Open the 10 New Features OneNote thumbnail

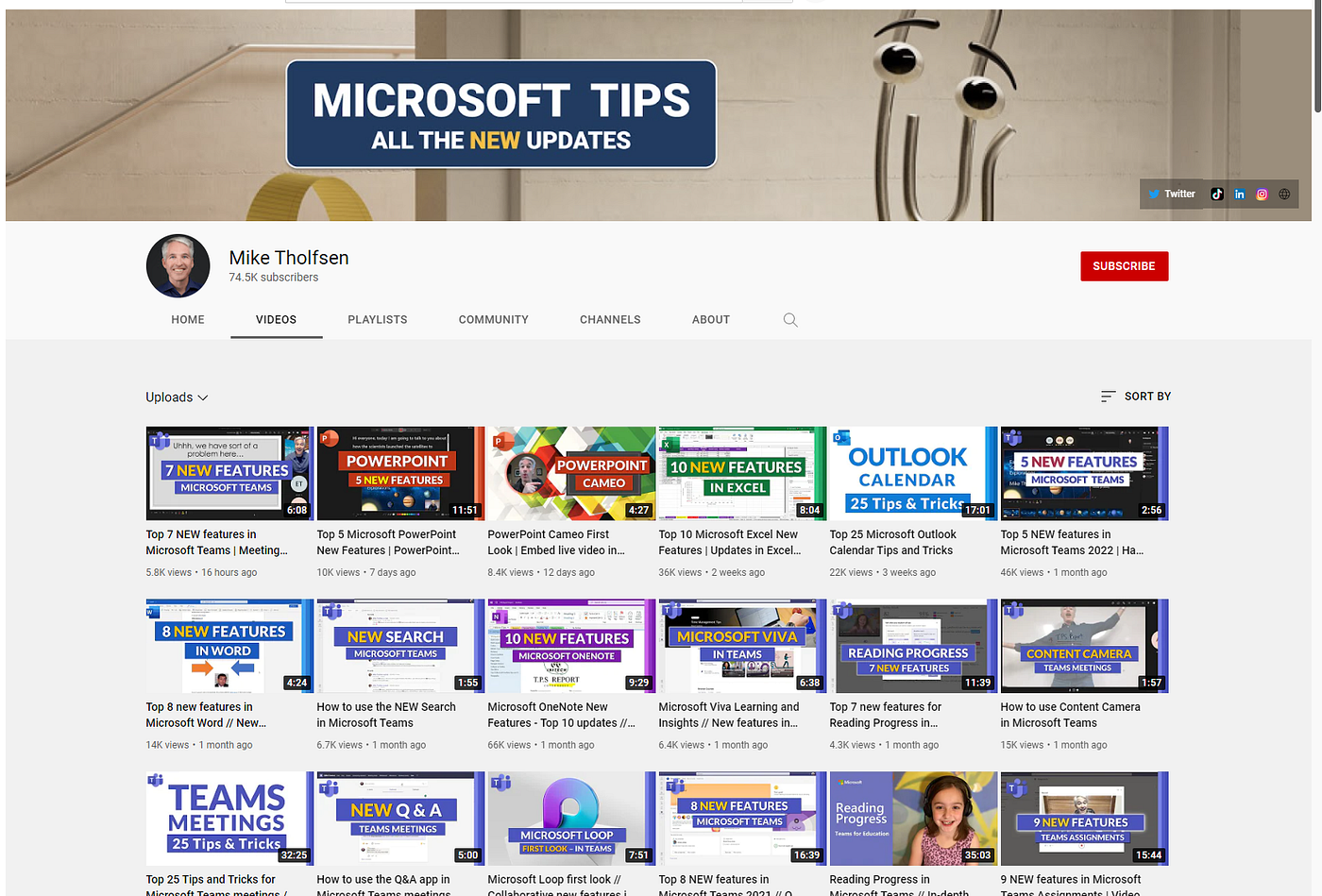click(571, 646)
